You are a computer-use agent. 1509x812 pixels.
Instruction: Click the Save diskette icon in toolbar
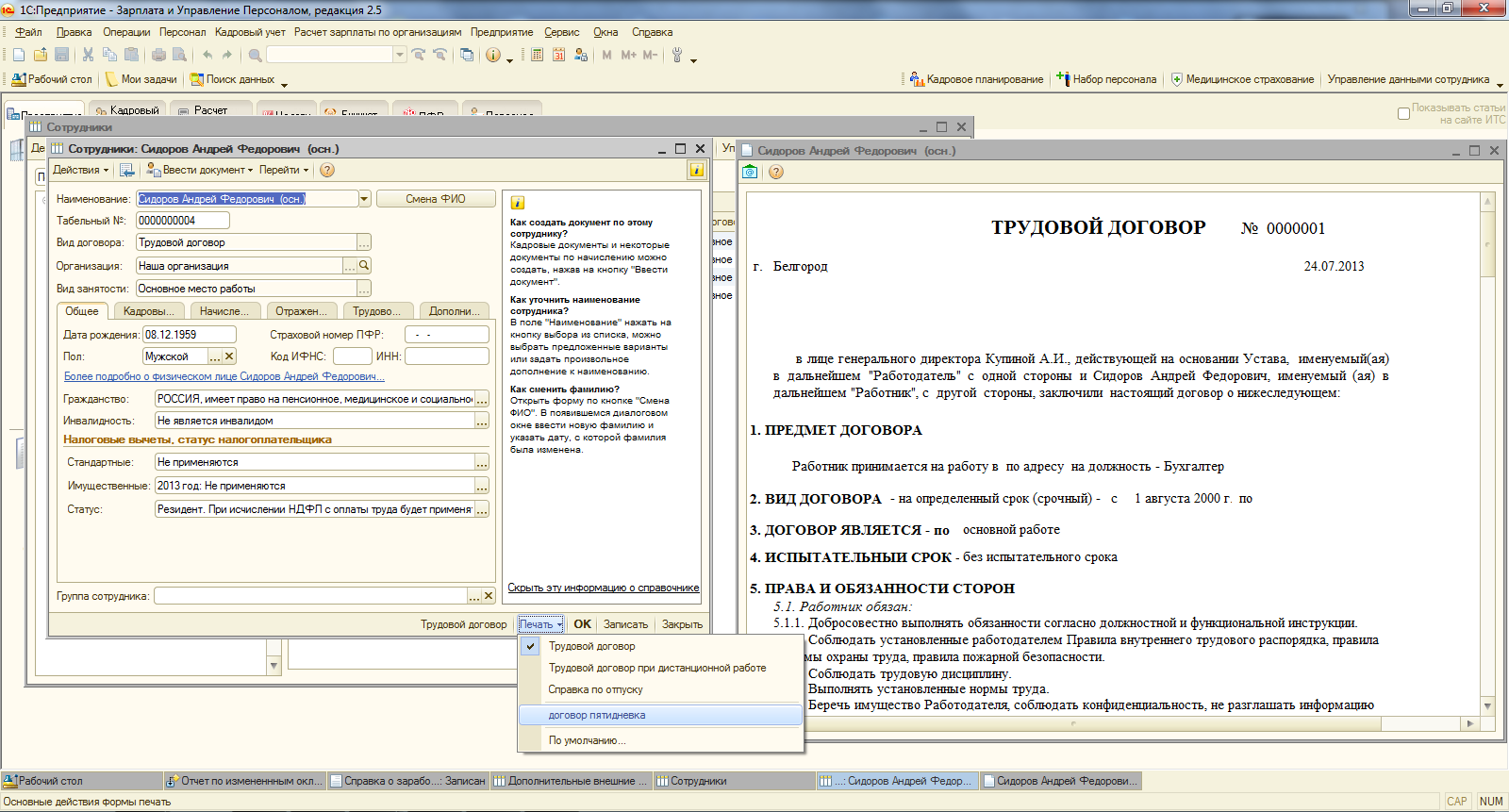click(62, 55)
